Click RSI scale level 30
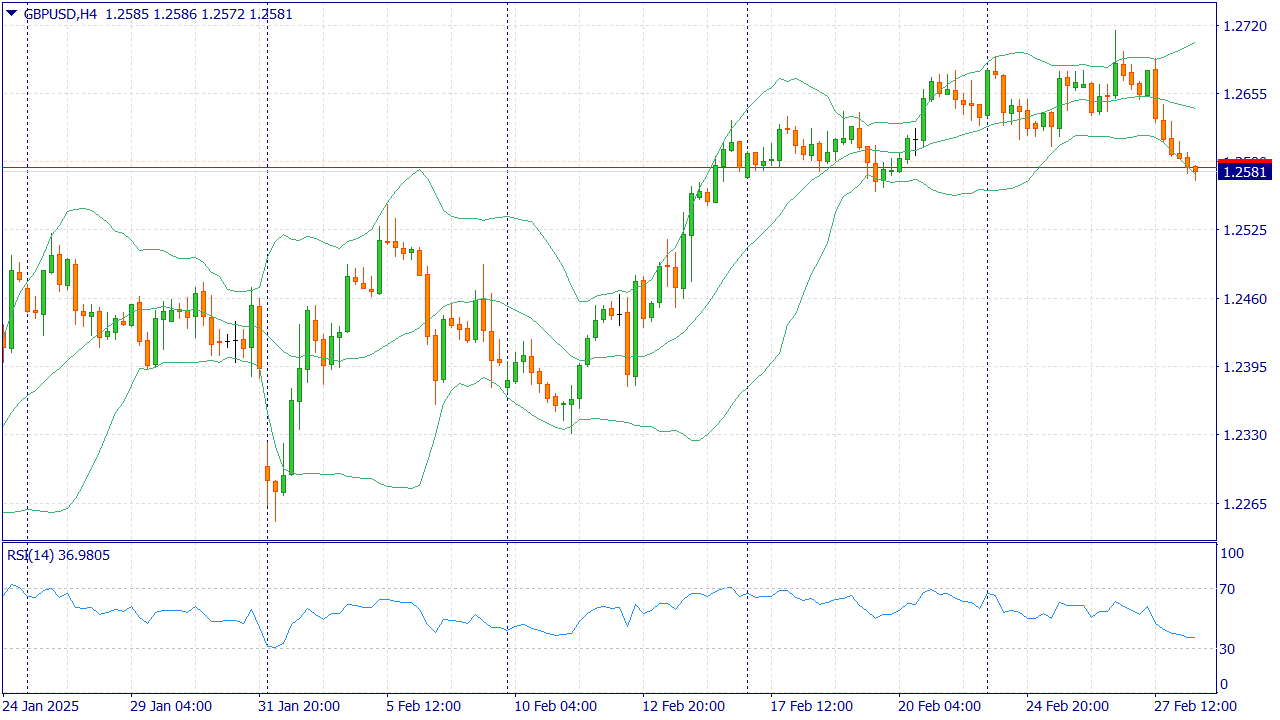The height and width of the screenshot is (720, 1280). click(x=1228, y=649)
